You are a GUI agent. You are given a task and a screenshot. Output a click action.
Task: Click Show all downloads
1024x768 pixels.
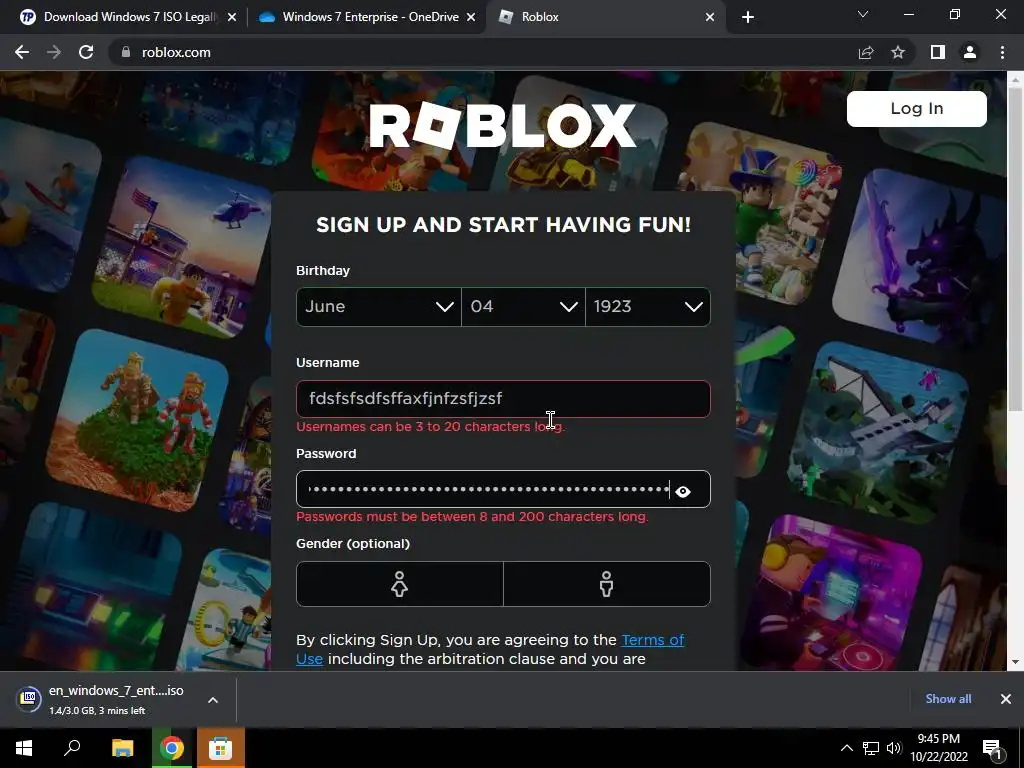pyautogui.click(x=948, y=699)
